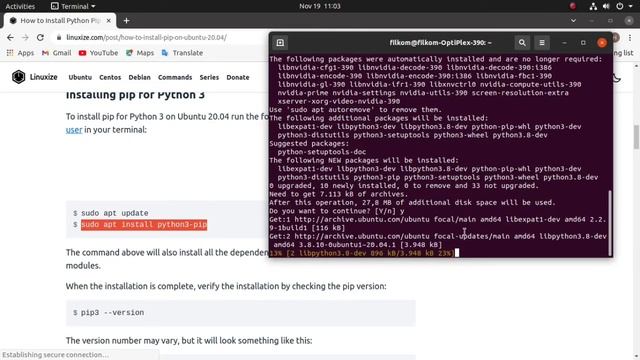The height and width of the screenshot is (360, 640).
Task: Open the power menu icon in top bar
Action: (x=620, y=6)
